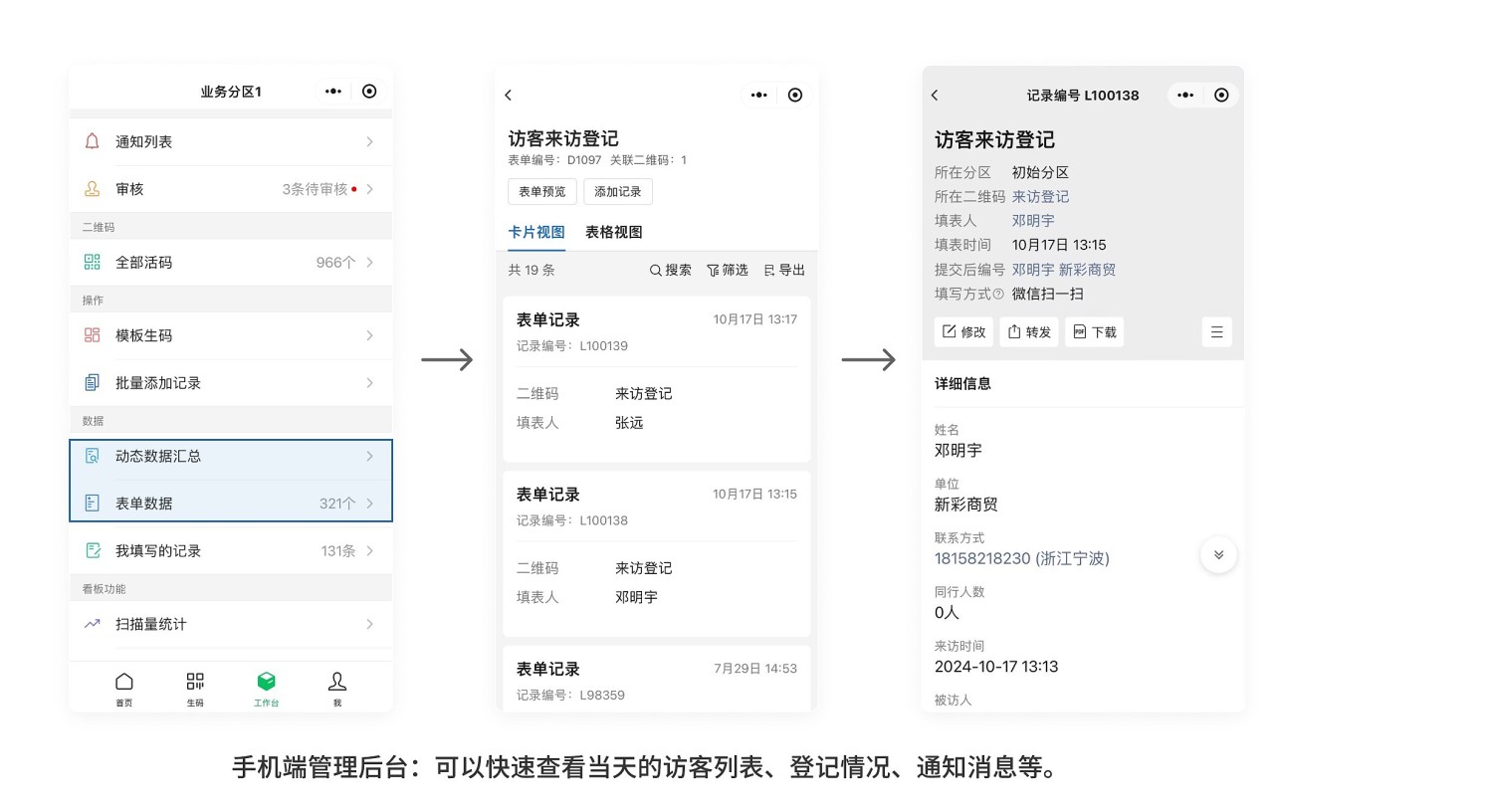
Task: Expand the 表单数据 row chevron
Action: [369, 503]
